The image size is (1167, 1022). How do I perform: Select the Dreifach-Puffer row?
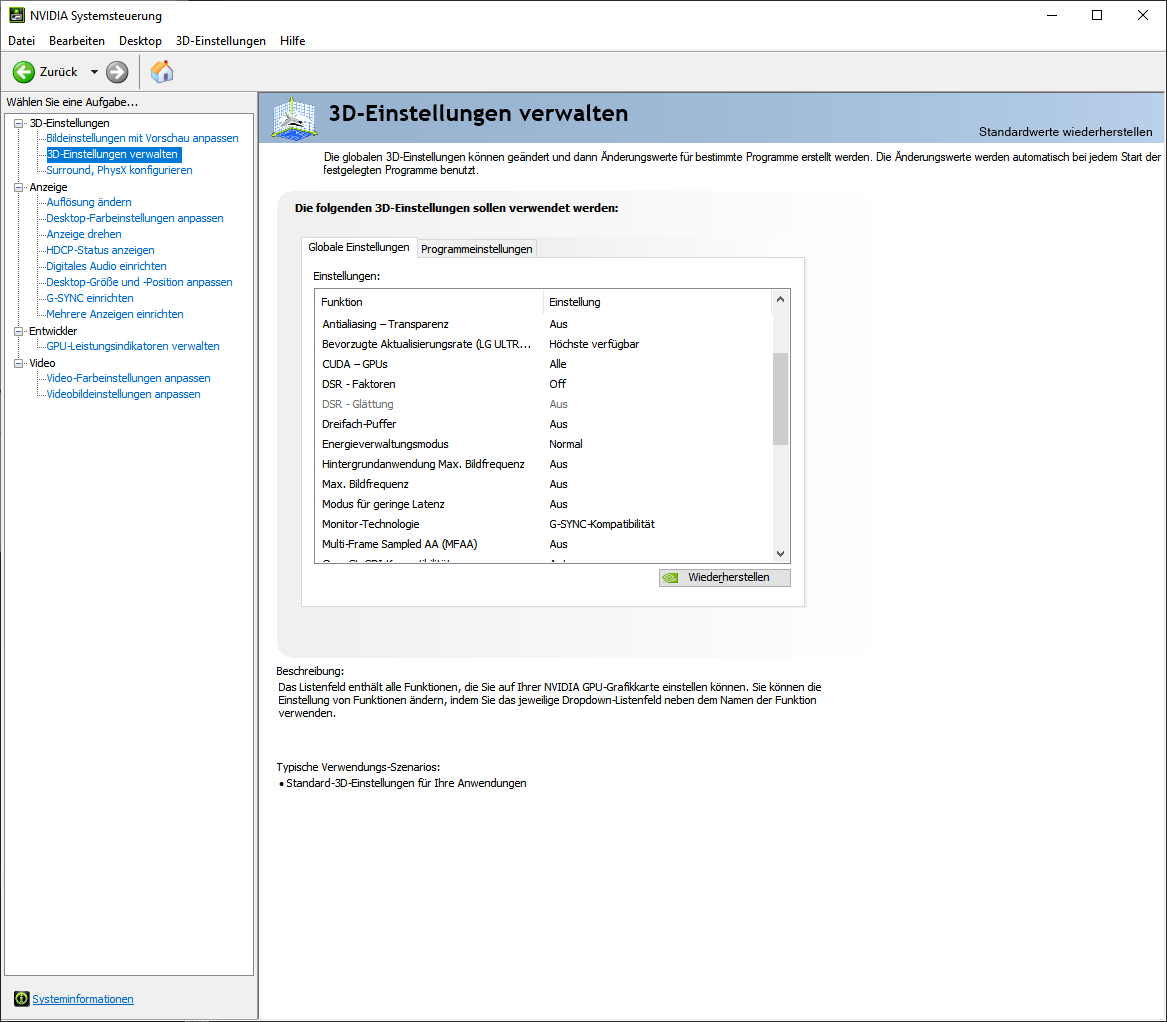(544, 424)
